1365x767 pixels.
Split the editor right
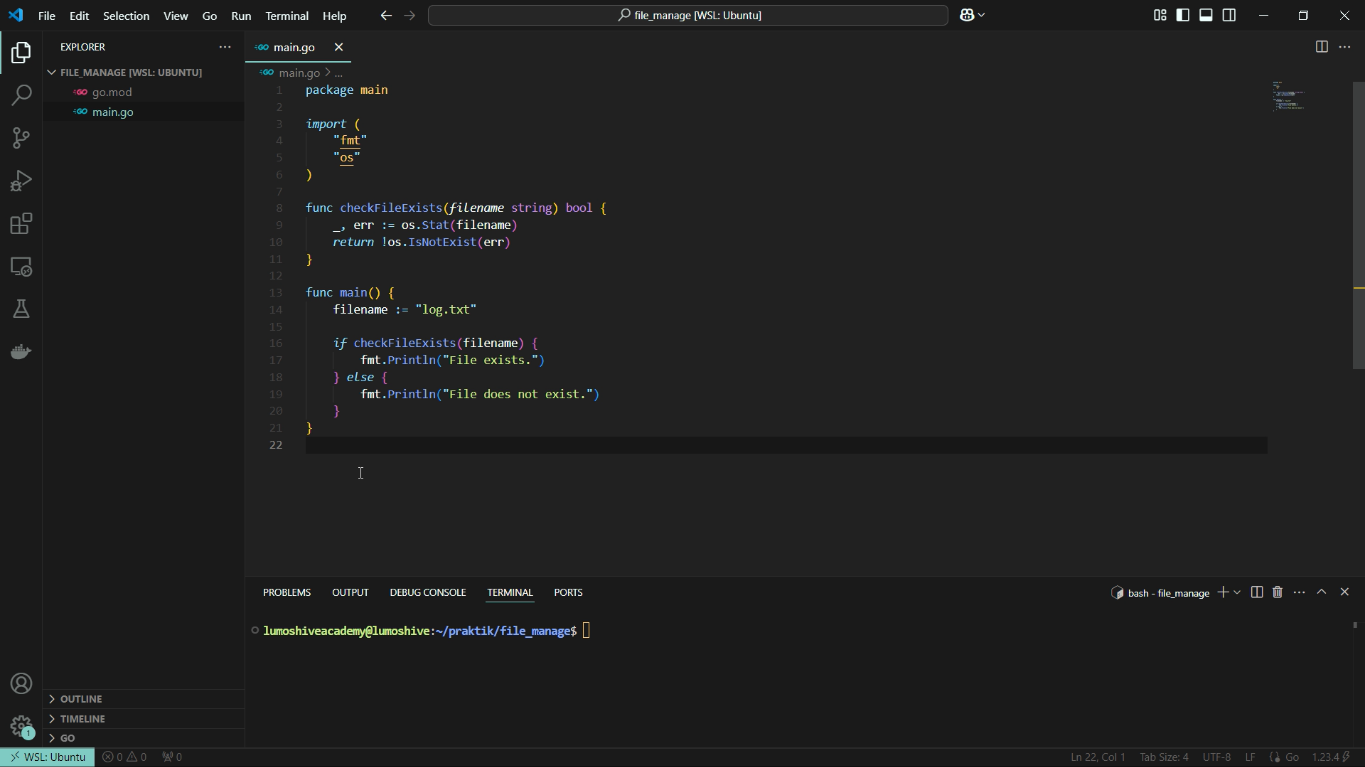pyautogui.click(x=1321, y=47)
